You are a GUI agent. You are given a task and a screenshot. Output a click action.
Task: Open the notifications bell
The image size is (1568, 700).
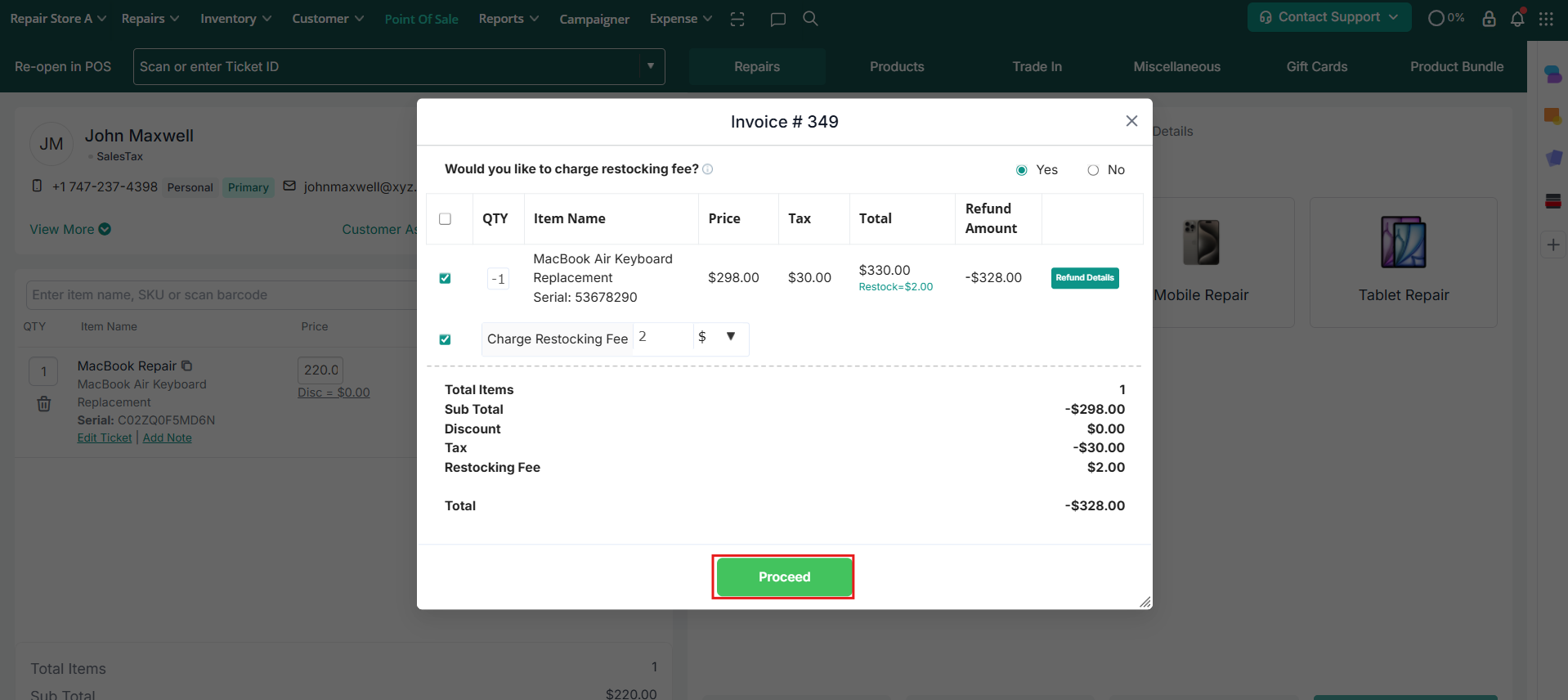click(1517, 18)
